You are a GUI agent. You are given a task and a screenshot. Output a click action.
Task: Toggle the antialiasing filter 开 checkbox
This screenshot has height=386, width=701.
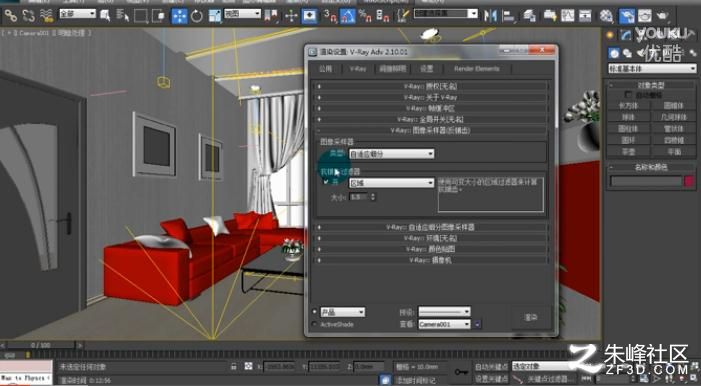click(326, 182)
